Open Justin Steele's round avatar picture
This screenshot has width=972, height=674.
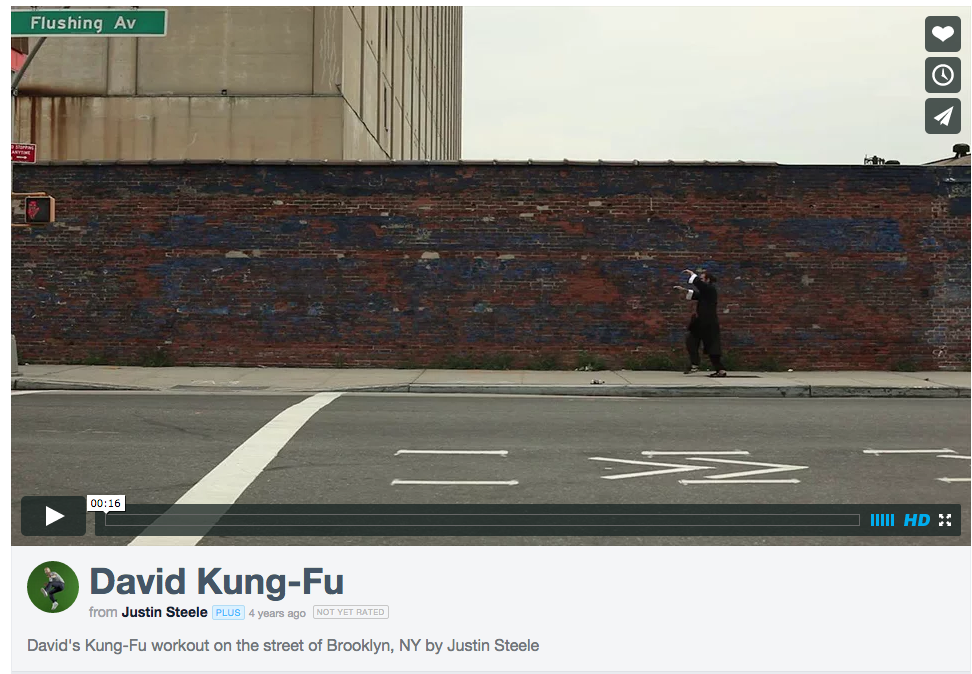coord(53,587)
